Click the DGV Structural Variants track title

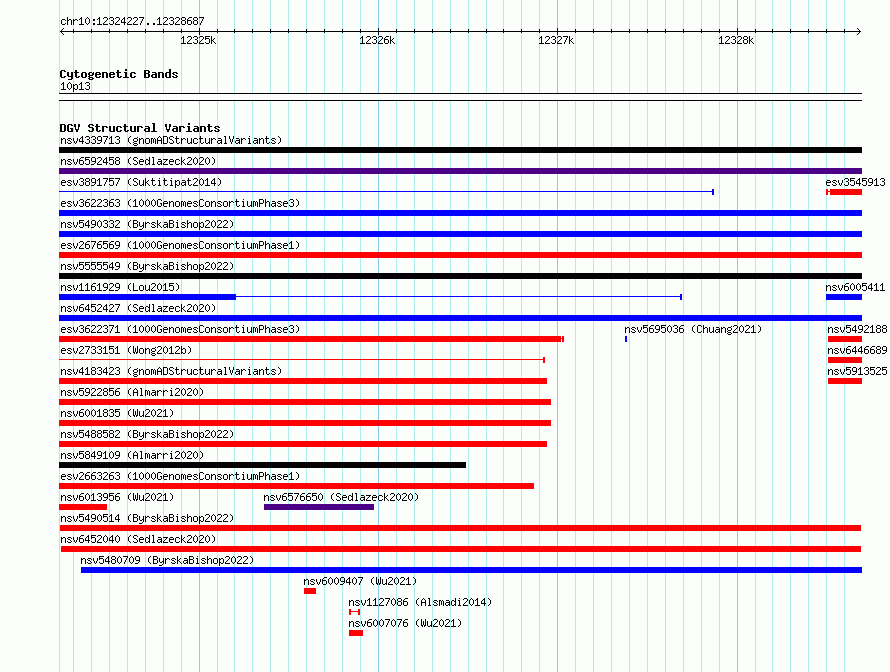click(x=140, y=128)
